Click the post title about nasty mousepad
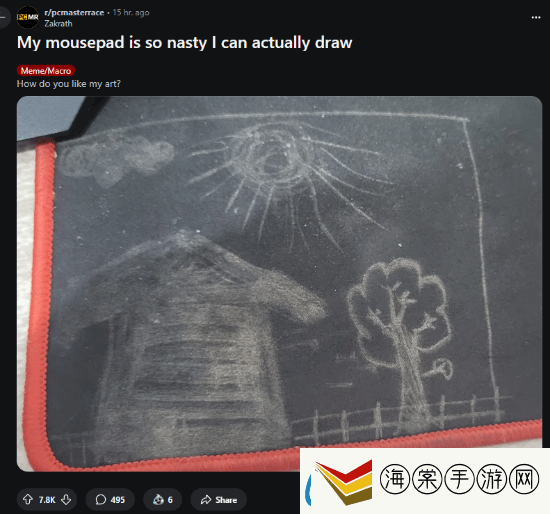Viewport: 550px width, 514px height. pyautogui.click(x=185, y=42)
